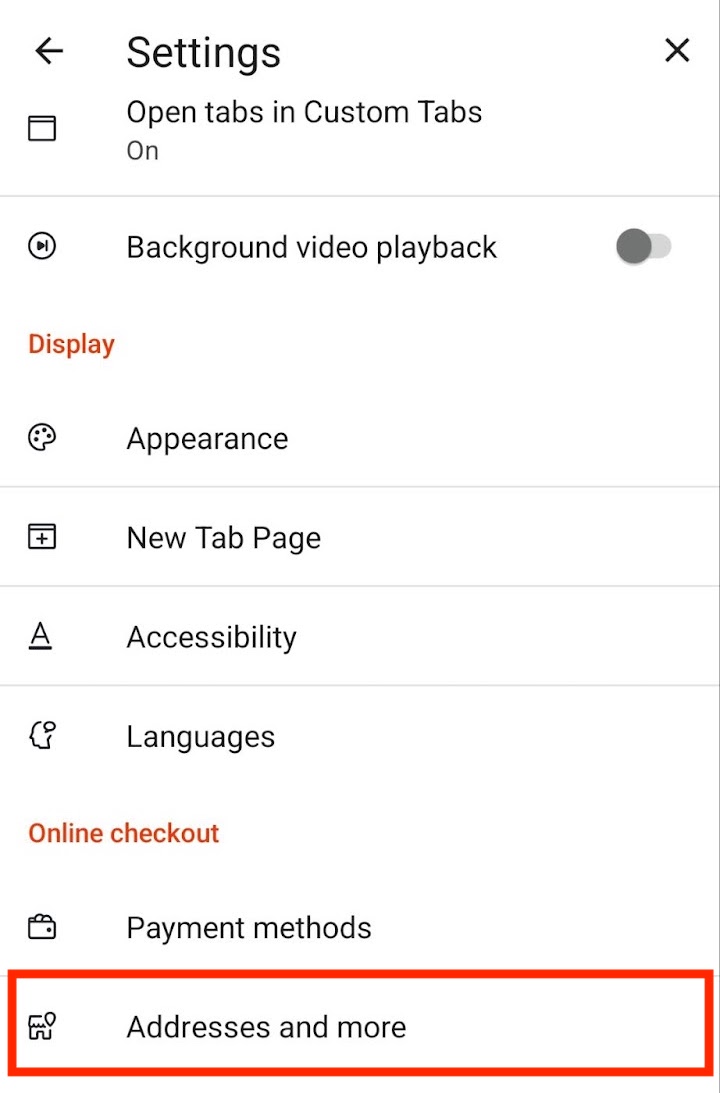Tap Background video playback label
This screenshot has height=1093, width=720.
[312, 247]
